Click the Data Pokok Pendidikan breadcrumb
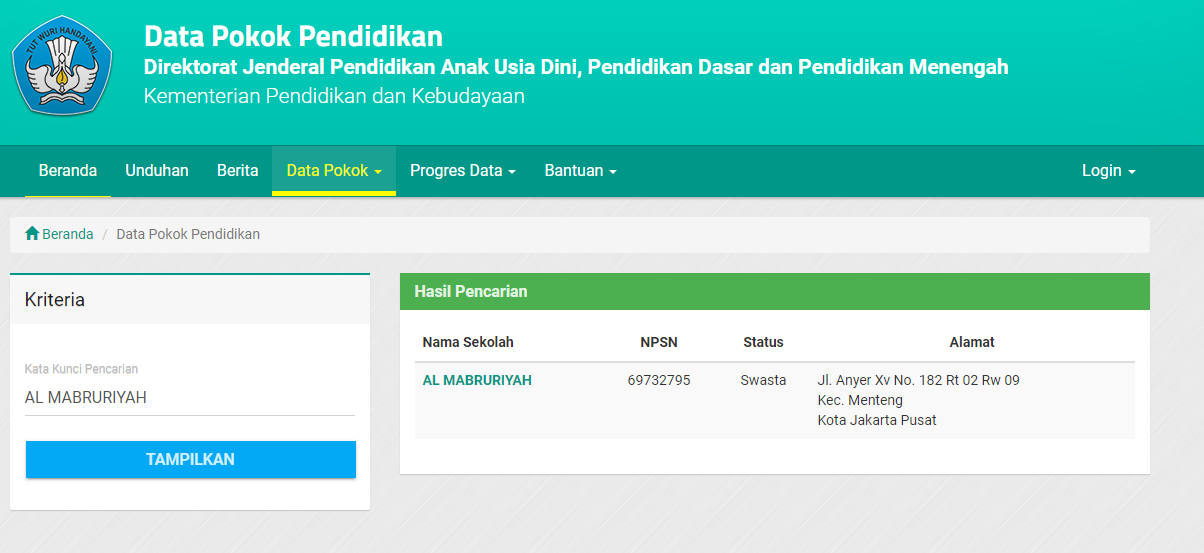 point(188,234)
